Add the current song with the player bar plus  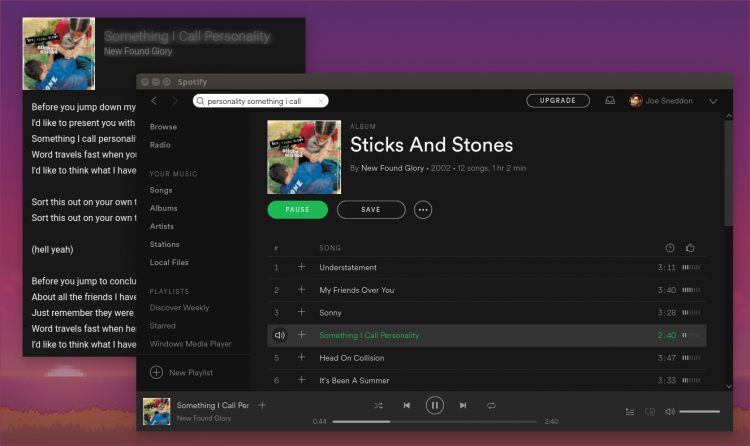pyautogui.click(x=262, y=405)
